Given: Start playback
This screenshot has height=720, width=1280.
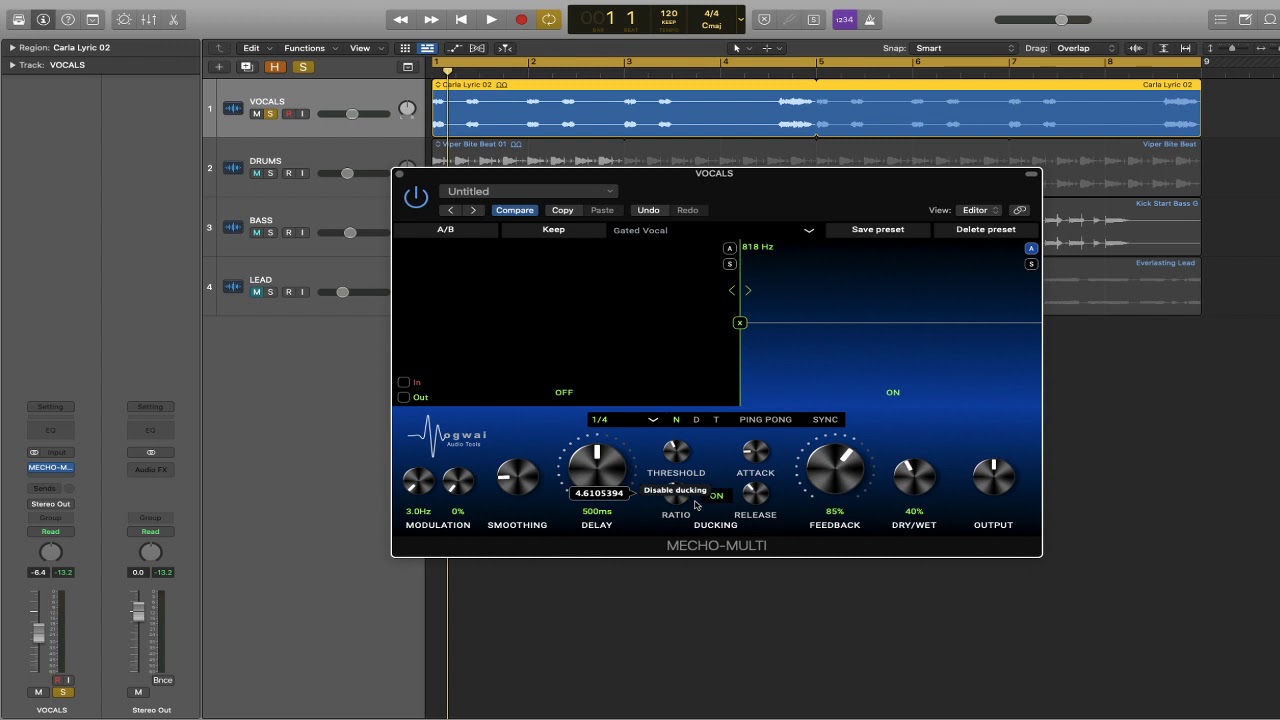Looking at the screenshot, I should (x=491, y=20).
